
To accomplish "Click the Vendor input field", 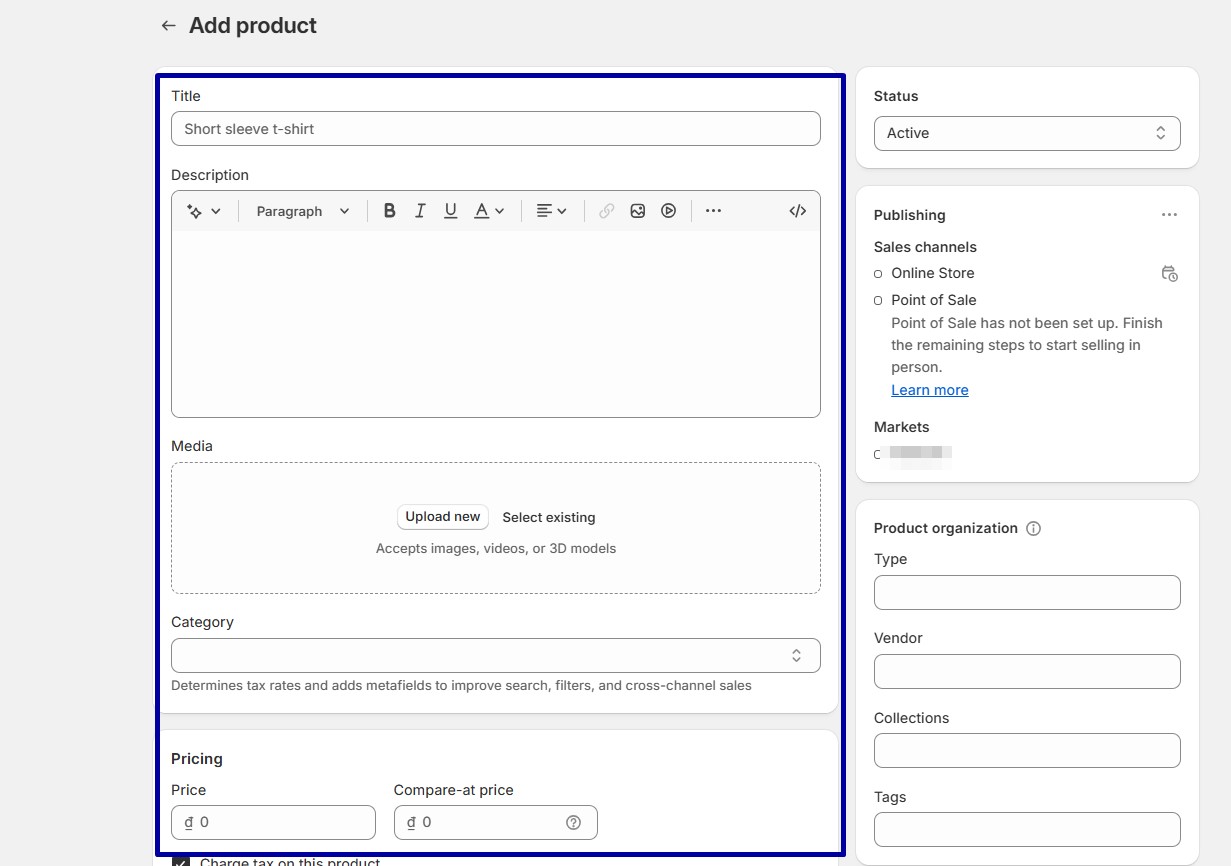I will coord(1027,671).
